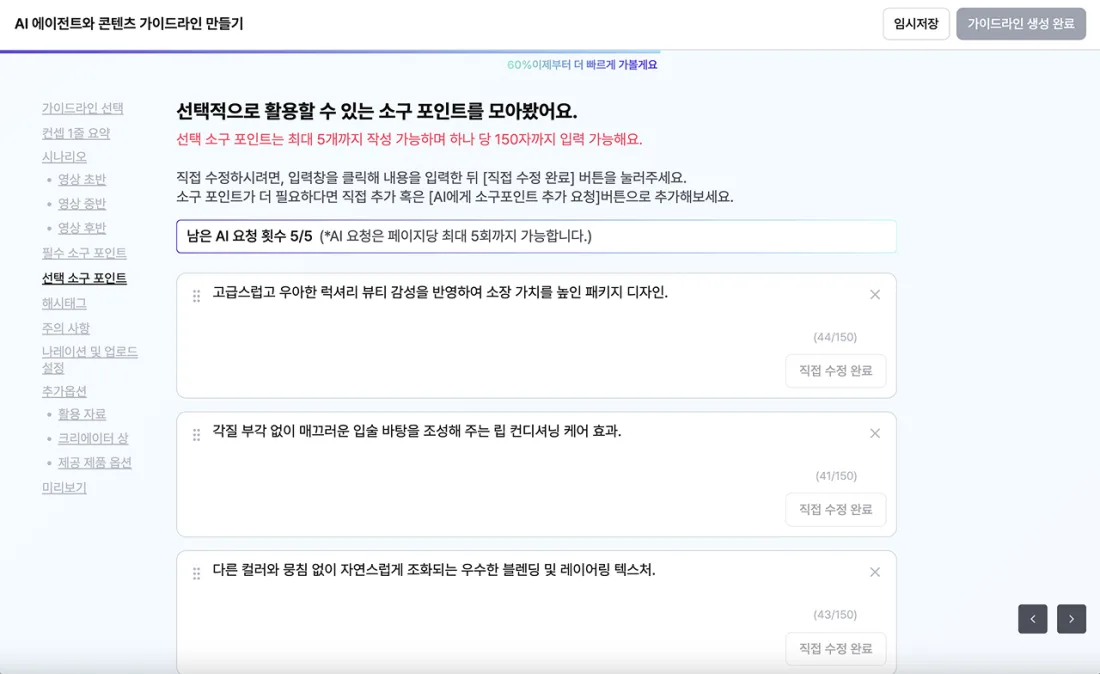Viewport: 1100px width, 674px height.
Task: Click title AI 에이전트와 콘텐츠 가이드라인 만들기
Action: (x=128, y=24)
